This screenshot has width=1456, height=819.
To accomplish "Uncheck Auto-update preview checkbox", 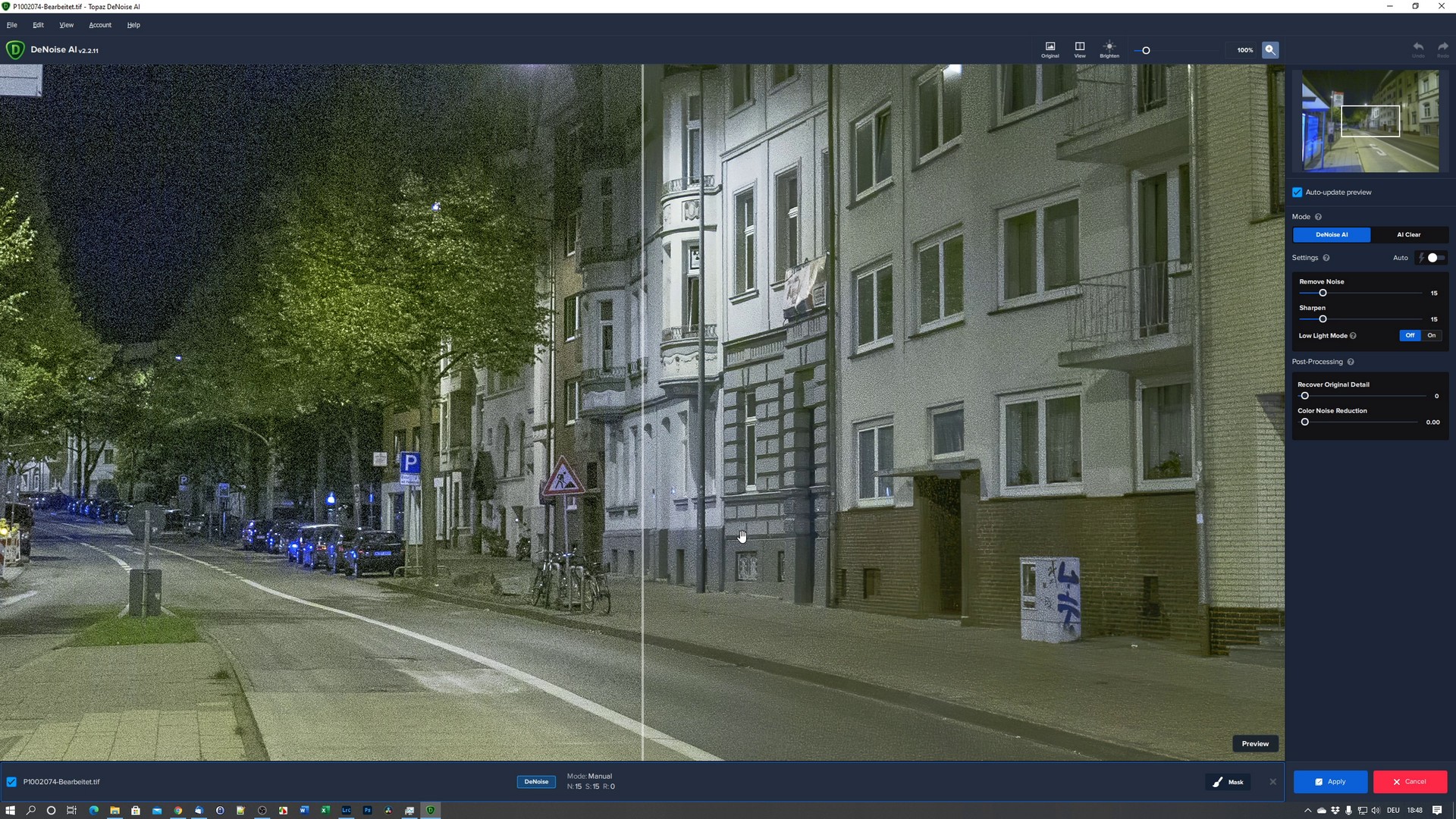I will point(1298,193).
